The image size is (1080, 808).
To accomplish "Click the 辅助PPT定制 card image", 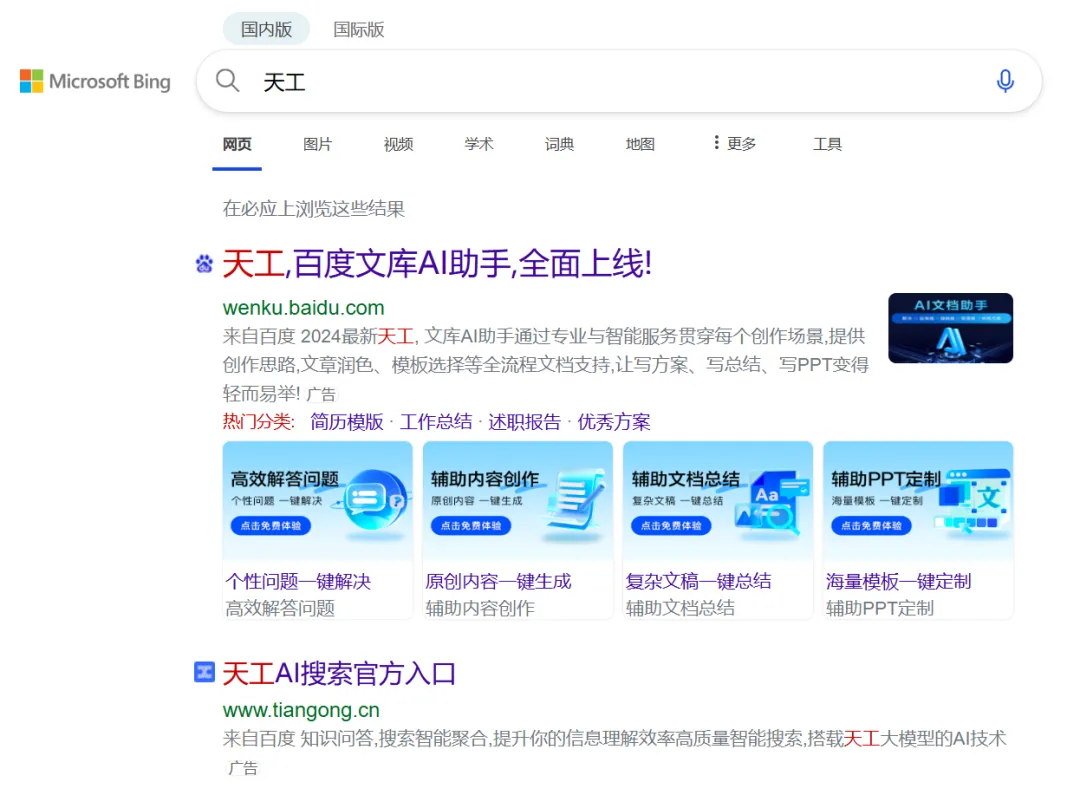I will (918, 502).
